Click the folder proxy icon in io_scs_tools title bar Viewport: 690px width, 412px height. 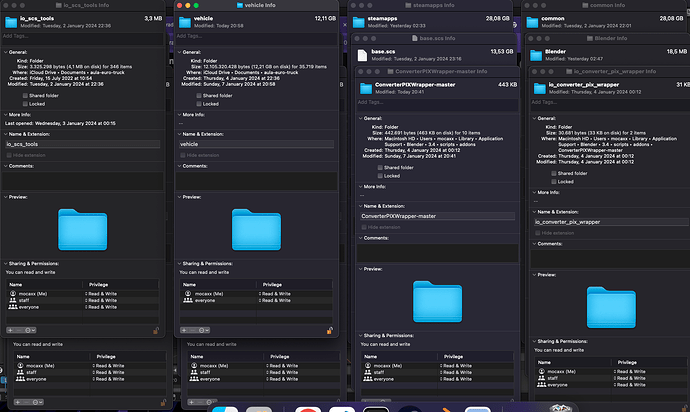point(59,5)
